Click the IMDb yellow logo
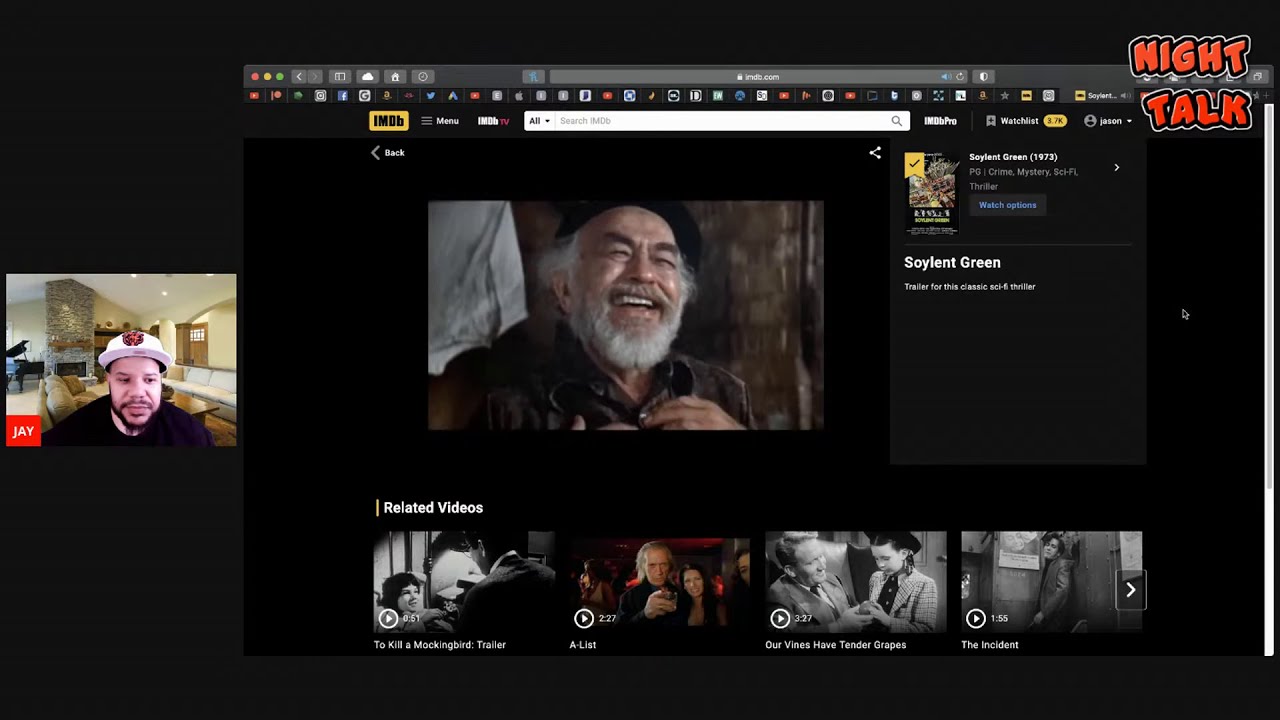This screenshot has height=720, width=1280. pos(388,121)
